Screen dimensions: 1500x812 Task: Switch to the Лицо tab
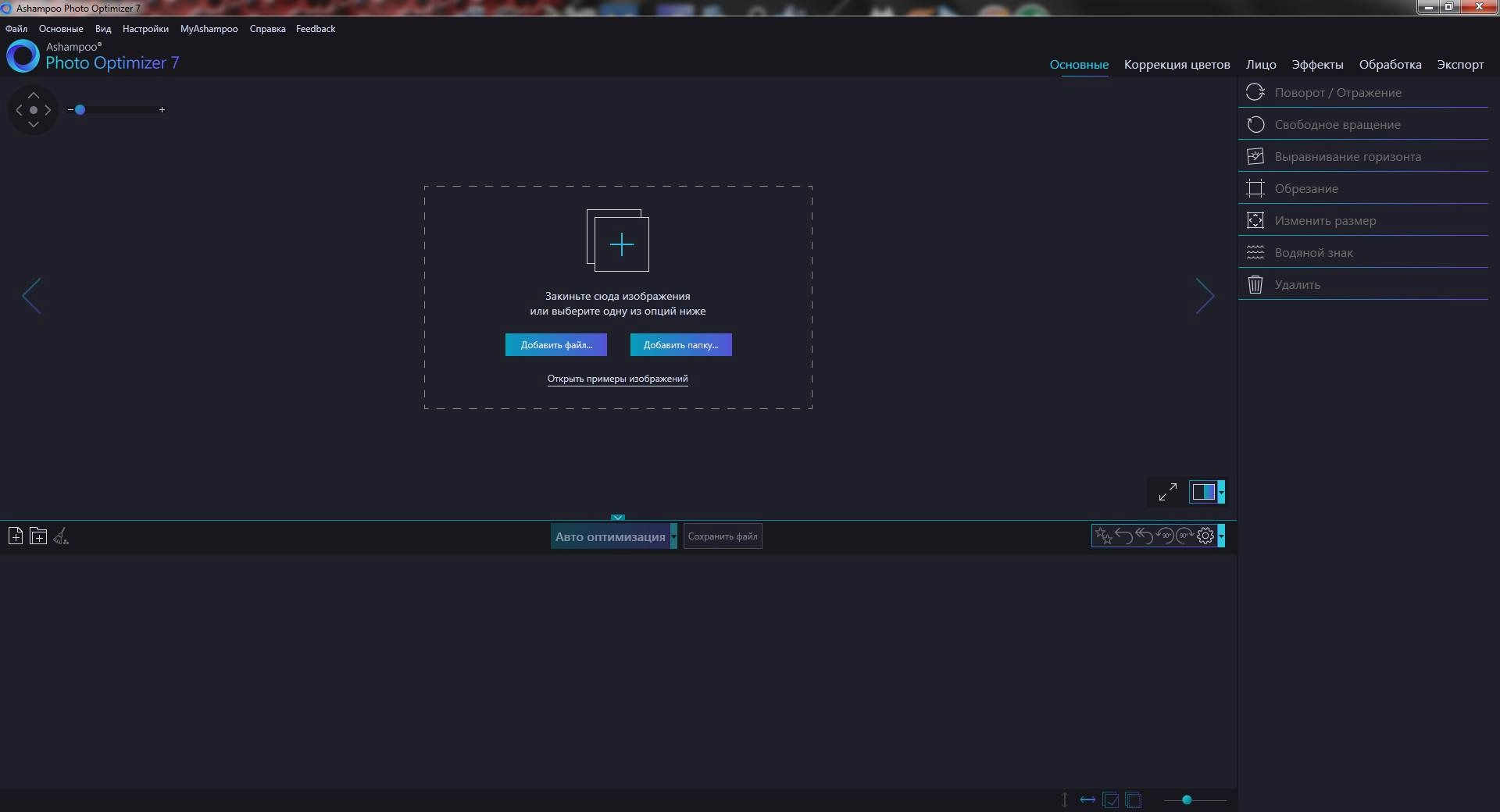coord(1261,65)
